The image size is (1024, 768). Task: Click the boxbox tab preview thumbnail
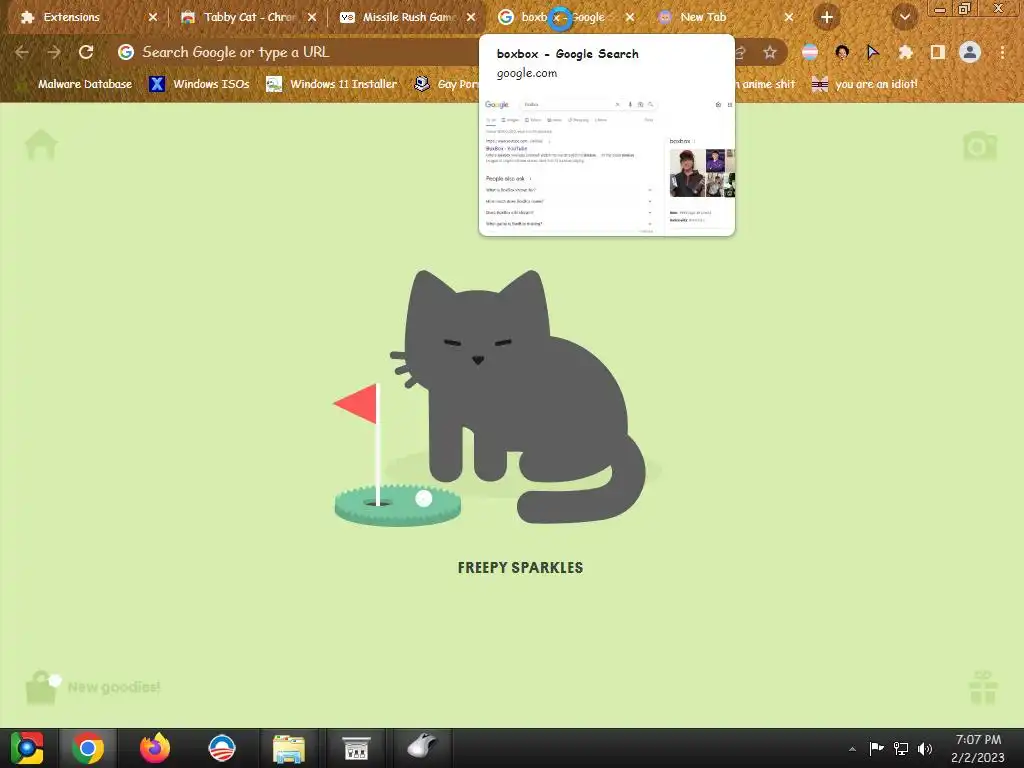coord(607,163)
